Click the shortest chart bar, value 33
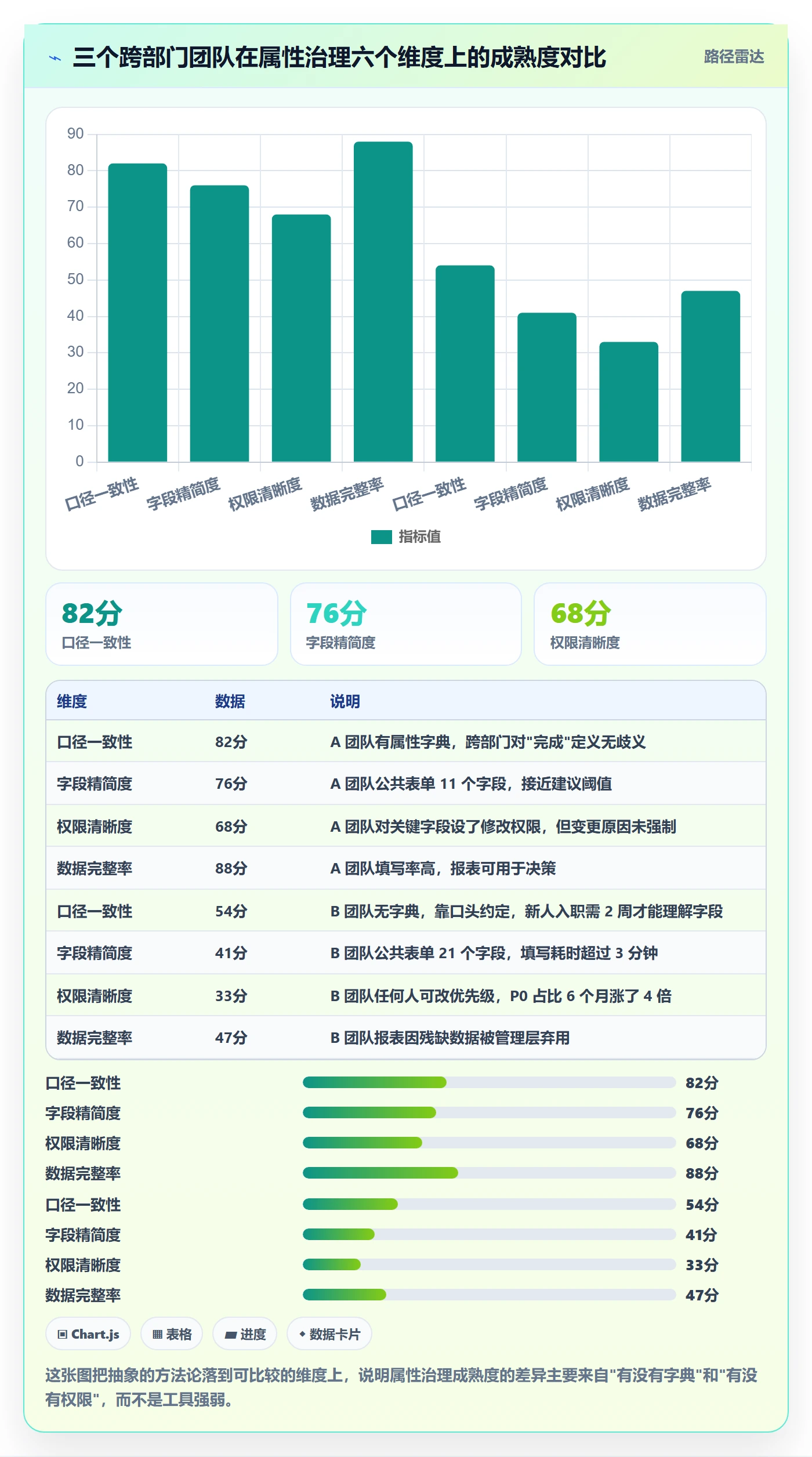The height and width of the screenshot is (1457, 812). 629,402
